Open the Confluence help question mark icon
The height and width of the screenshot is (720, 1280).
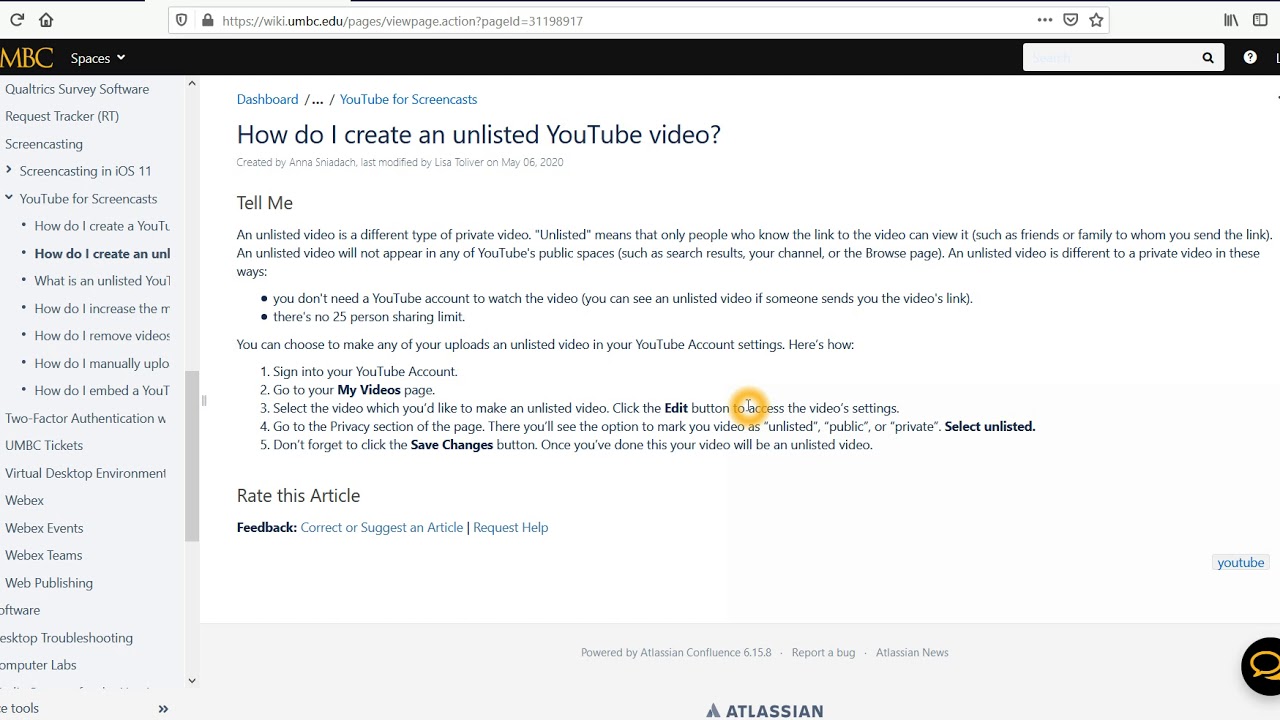tap(1250, 58)
